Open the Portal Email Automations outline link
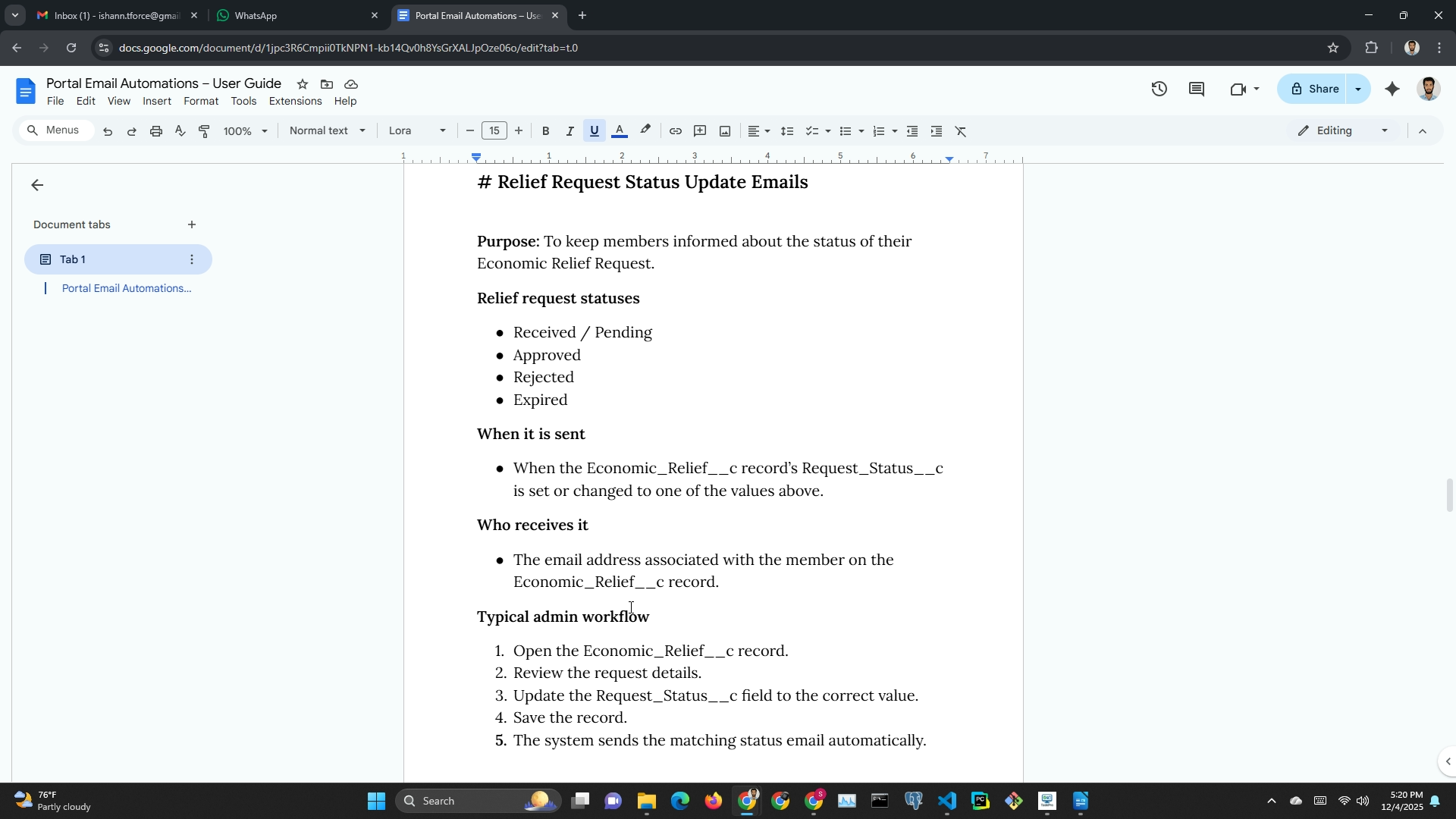Image resolution: width=1456 pixels, height=819 pixels. click(x=127, y=289)
